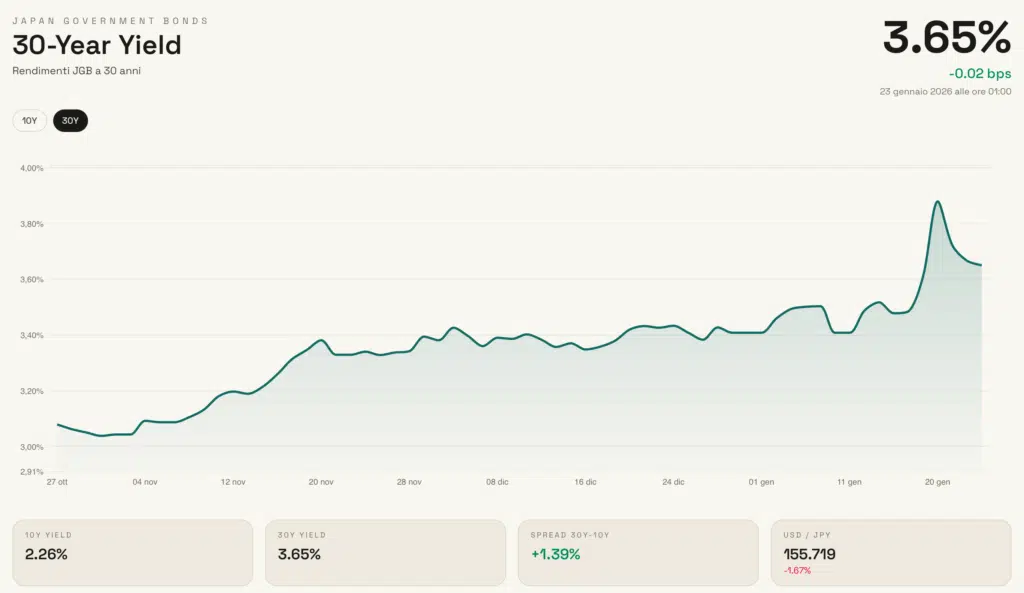Click the 08 dic date label
Viewport: 1024px width, 593px height.
(497, 482)
